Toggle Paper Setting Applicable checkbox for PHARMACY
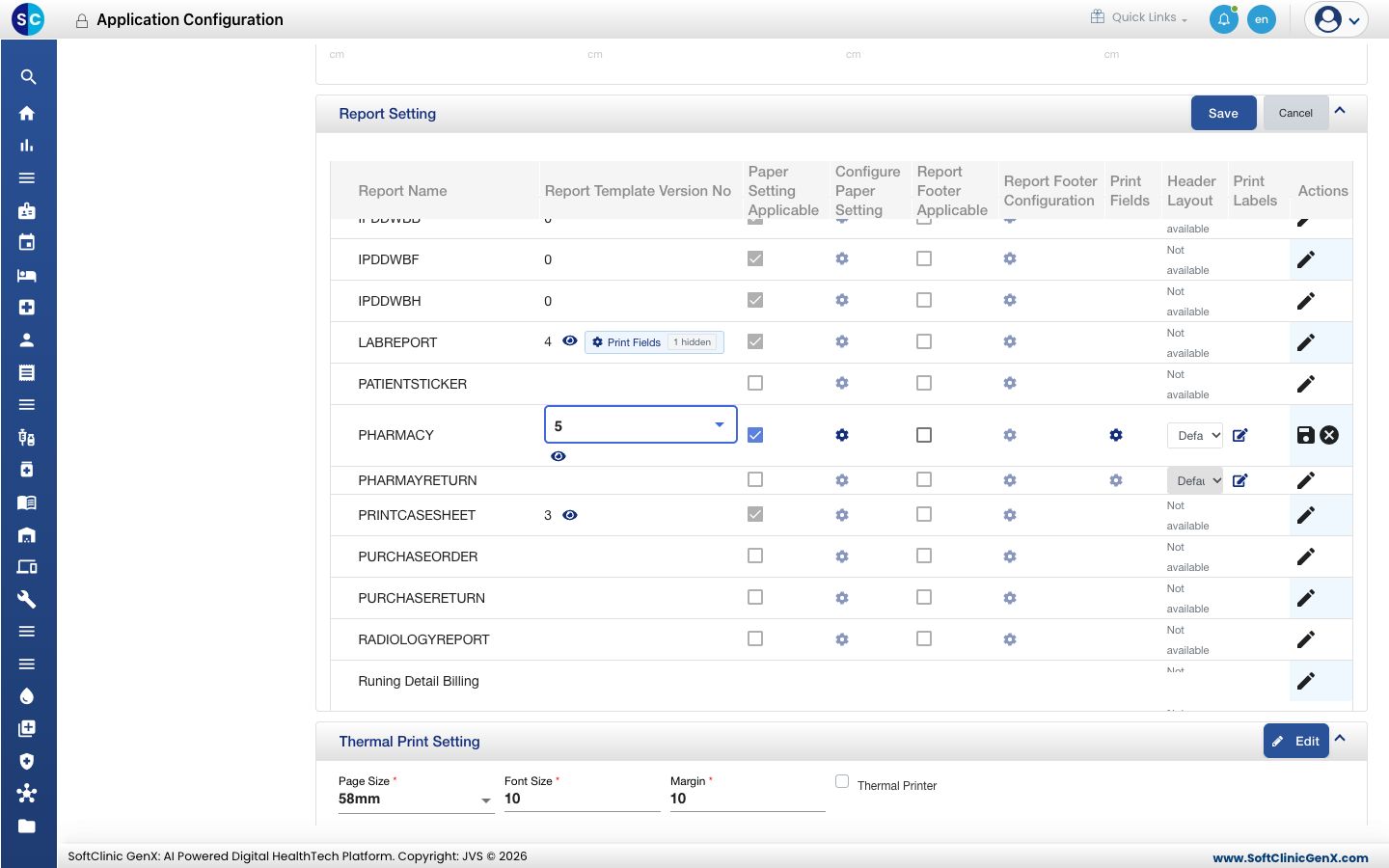The height and width of the screenshot is (868, 1389). tap(755, 435)
